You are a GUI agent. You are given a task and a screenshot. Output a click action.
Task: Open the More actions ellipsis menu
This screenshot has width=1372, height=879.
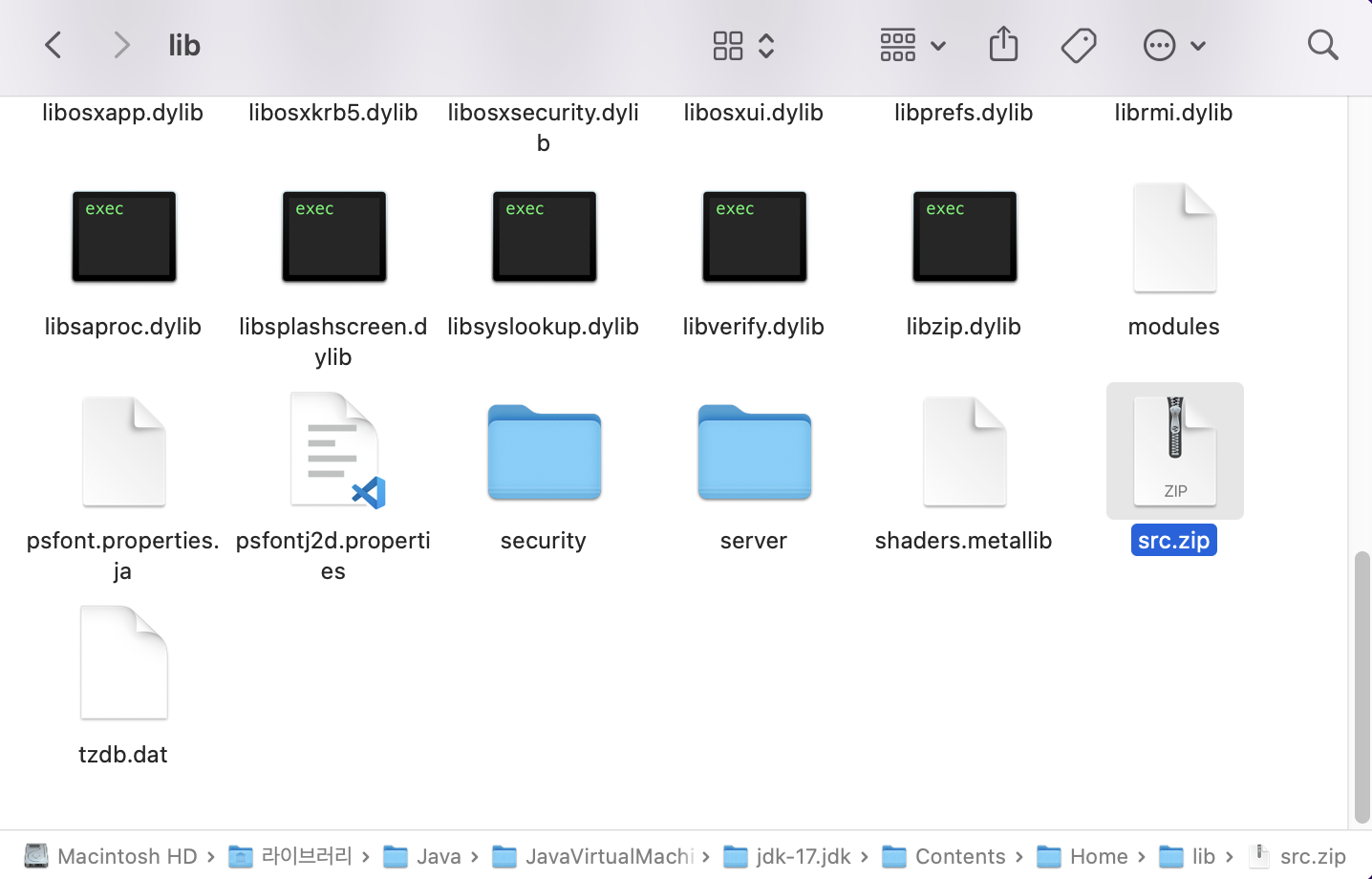[x=1174, y=45]
